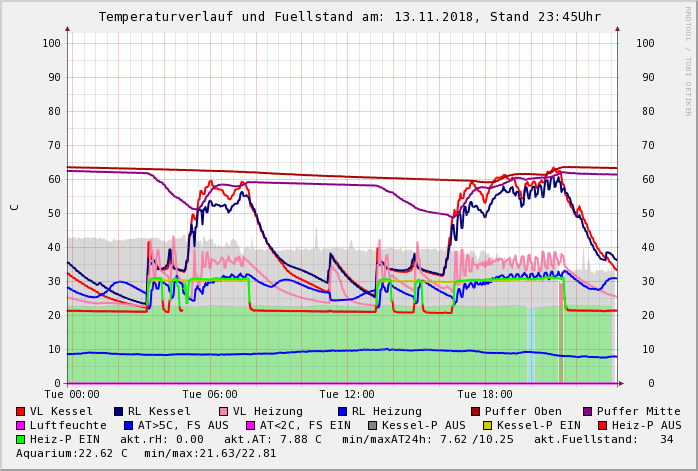Select the Puffer Oben legend swatch
Viewport: 698px width, 471px height.
click(476, 411)
